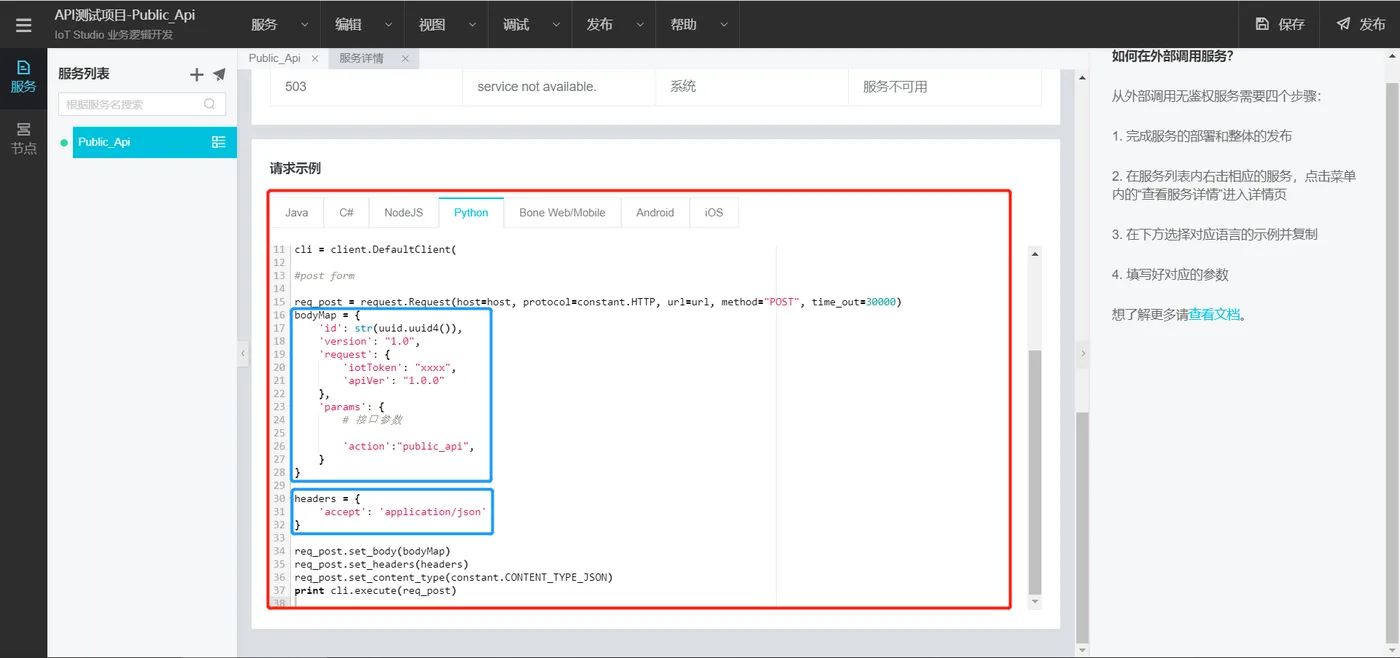
Task: Click the 如何在外部调用服务? heading
Action: click(x=1172, y=56)
